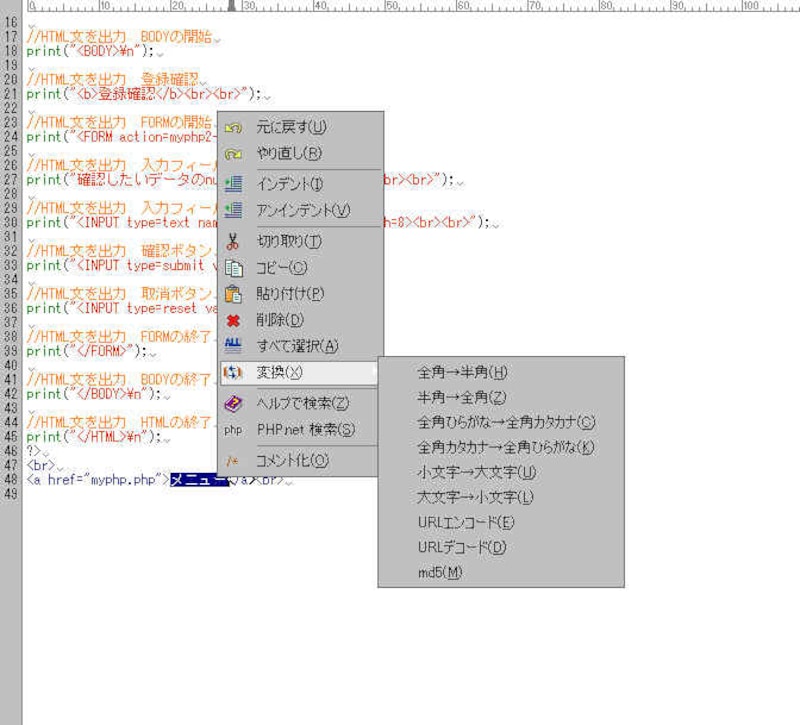
Task: Click the indent icon beside インデント
Action: click(x=233, y=184)
